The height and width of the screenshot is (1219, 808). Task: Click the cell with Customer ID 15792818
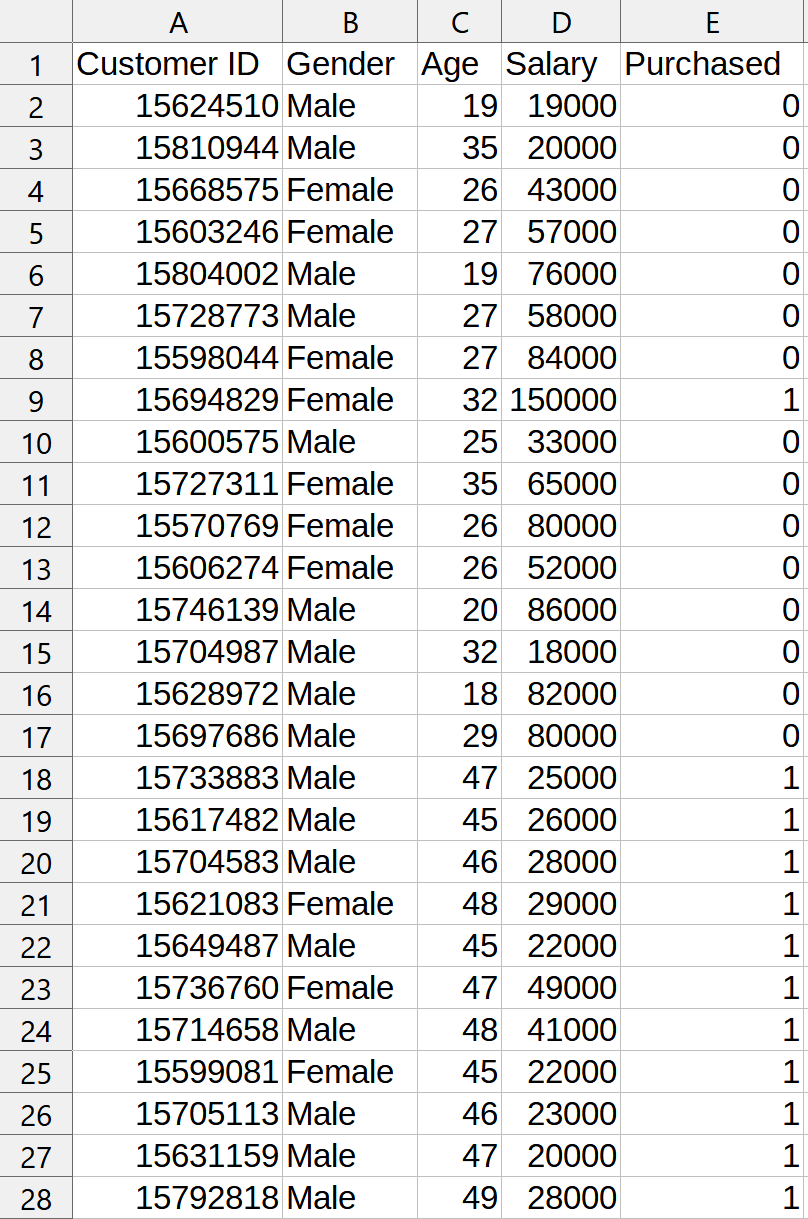[x=178, y=1197]
